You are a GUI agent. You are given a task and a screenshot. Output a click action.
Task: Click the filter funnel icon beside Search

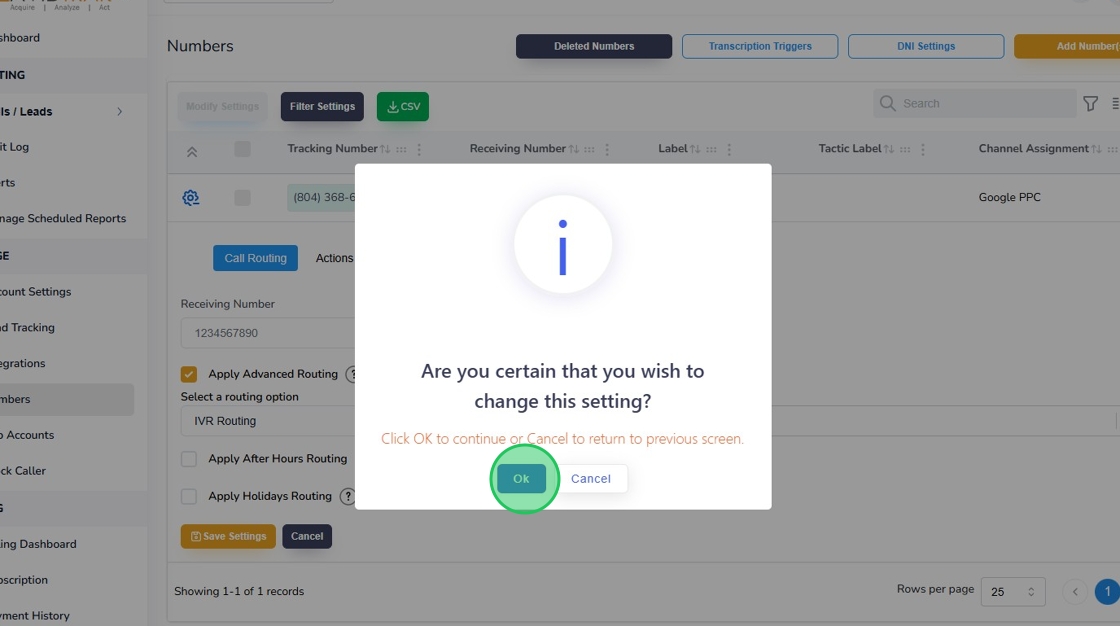[1091, 103]
